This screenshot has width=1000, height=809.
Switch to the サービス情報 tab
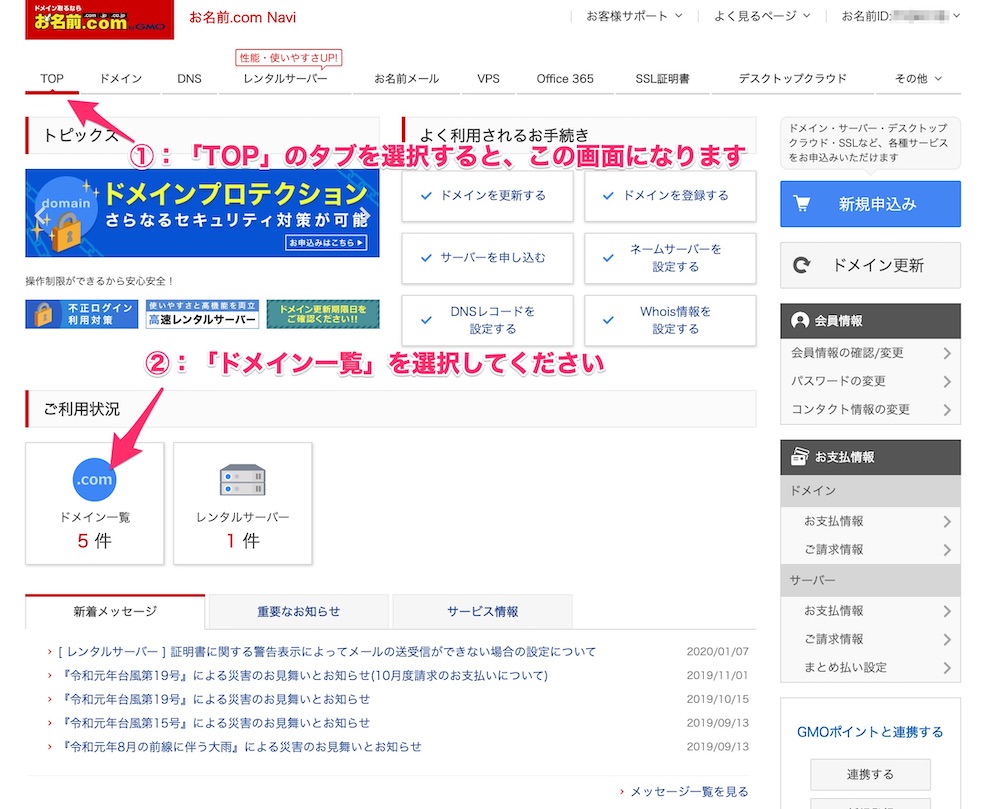(482, 611)
